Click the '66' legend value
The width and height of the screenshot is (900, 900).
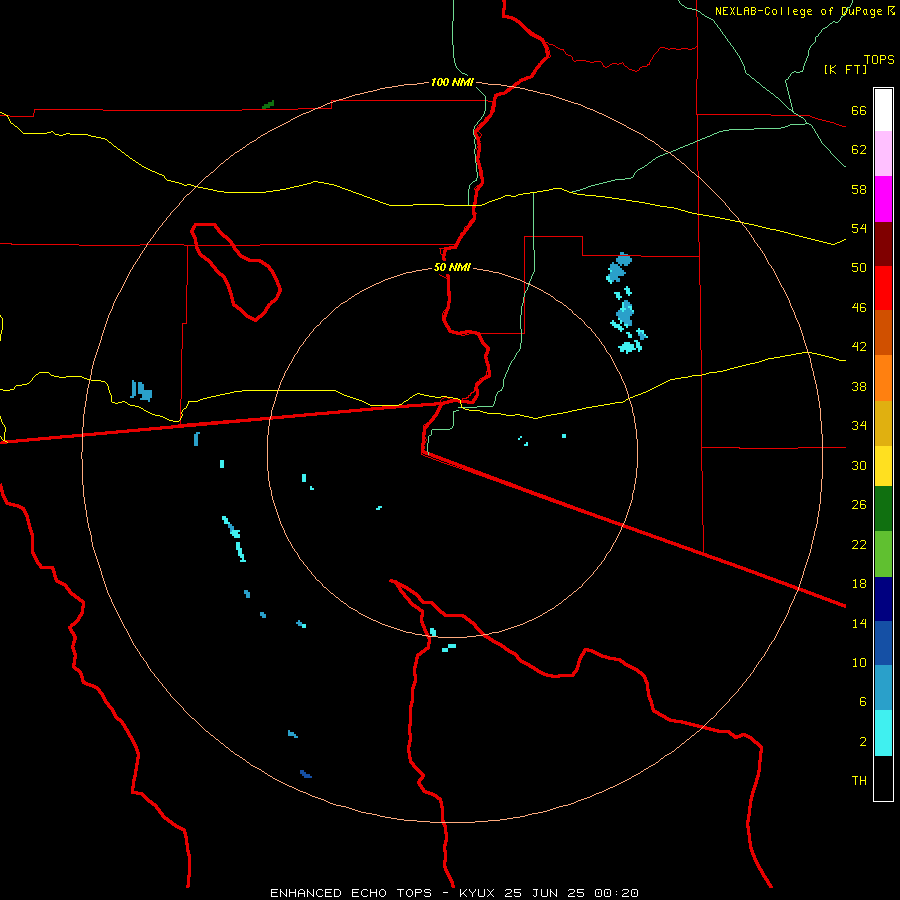(x=859, y=111)
